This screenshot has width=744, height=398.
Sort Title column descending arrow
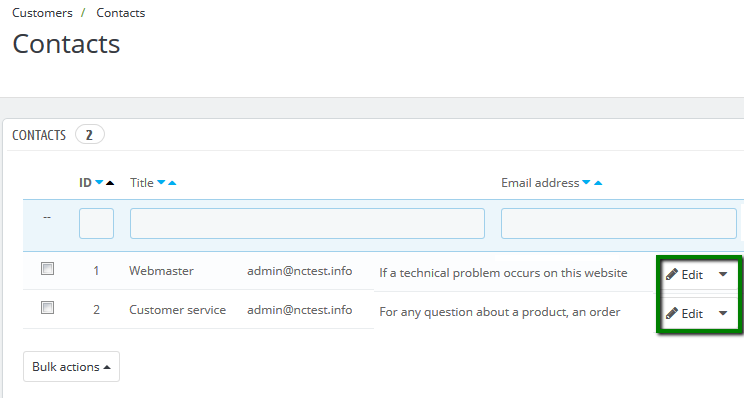pyautogui.click(x=161, y=183)
